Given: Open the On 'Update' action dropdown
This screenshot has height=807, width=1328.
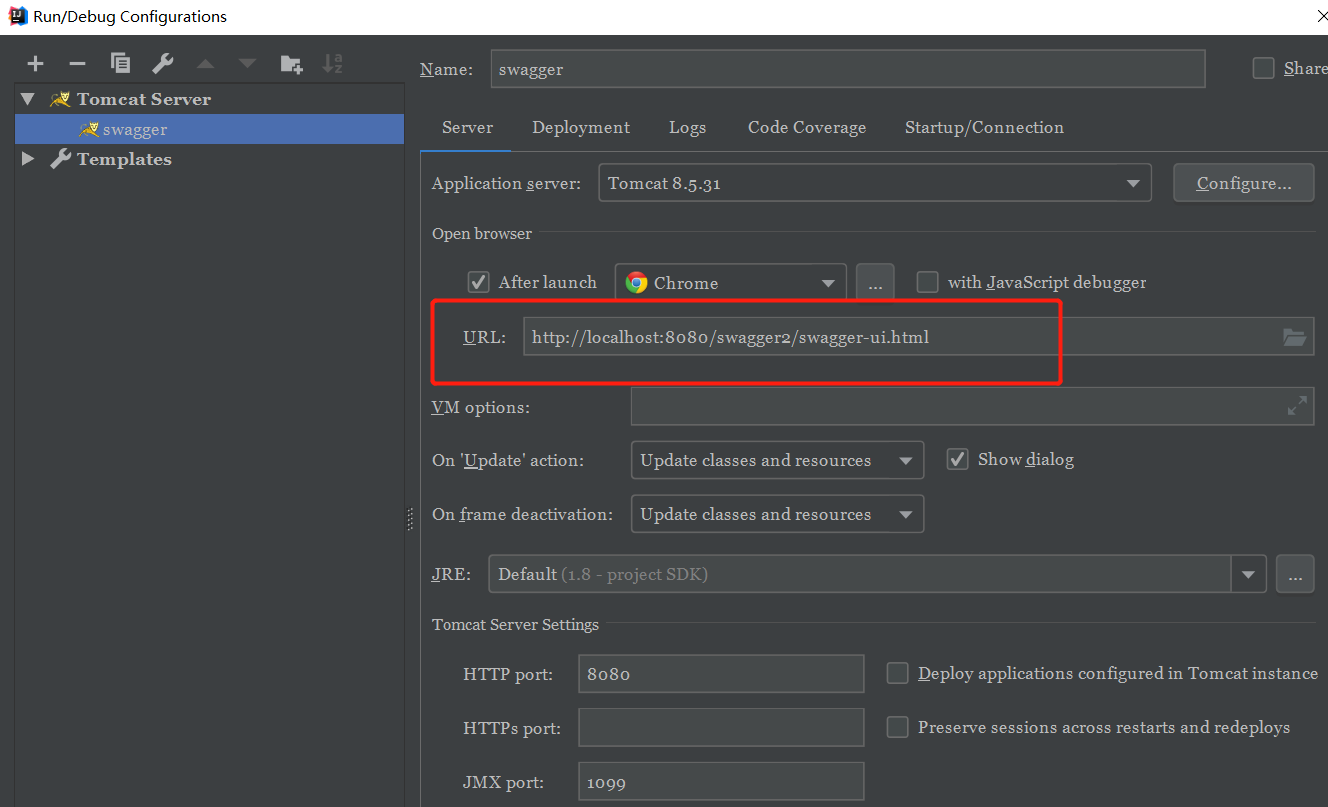Looking at the screenshot, I should click(777, 460).
